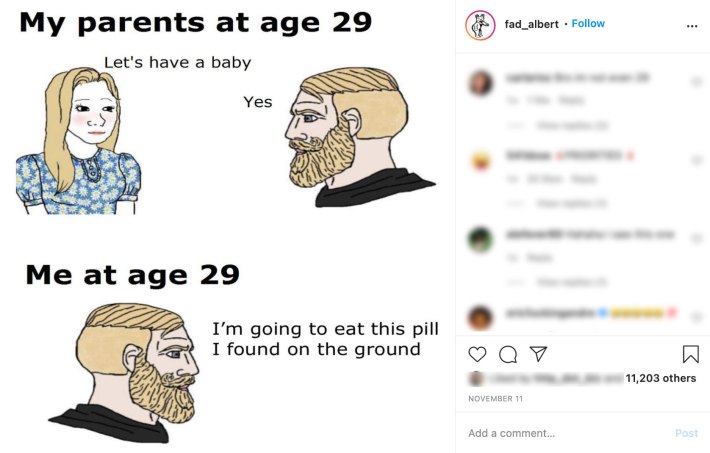
Task: Open the more options ellipsis menu
Action: point(692,25)
